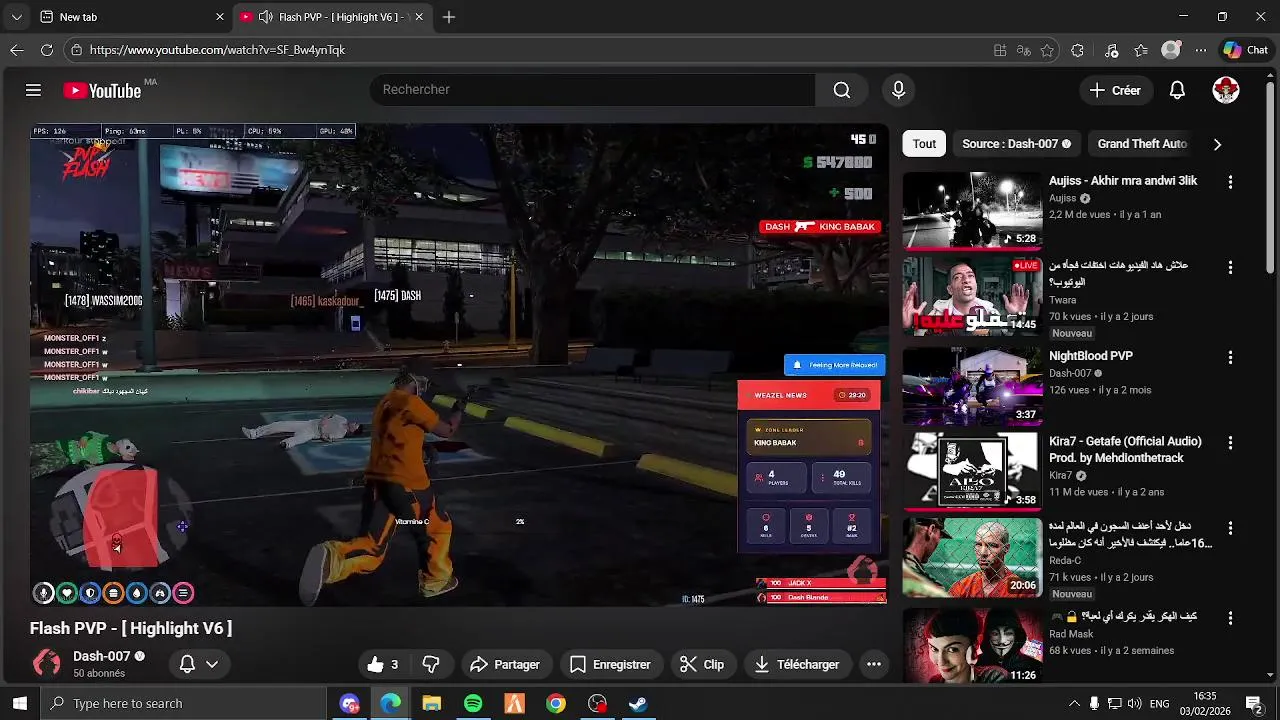Close the New tab browser tab
Viewport: 1280px width, 720px height.
(x=220, y=17)
